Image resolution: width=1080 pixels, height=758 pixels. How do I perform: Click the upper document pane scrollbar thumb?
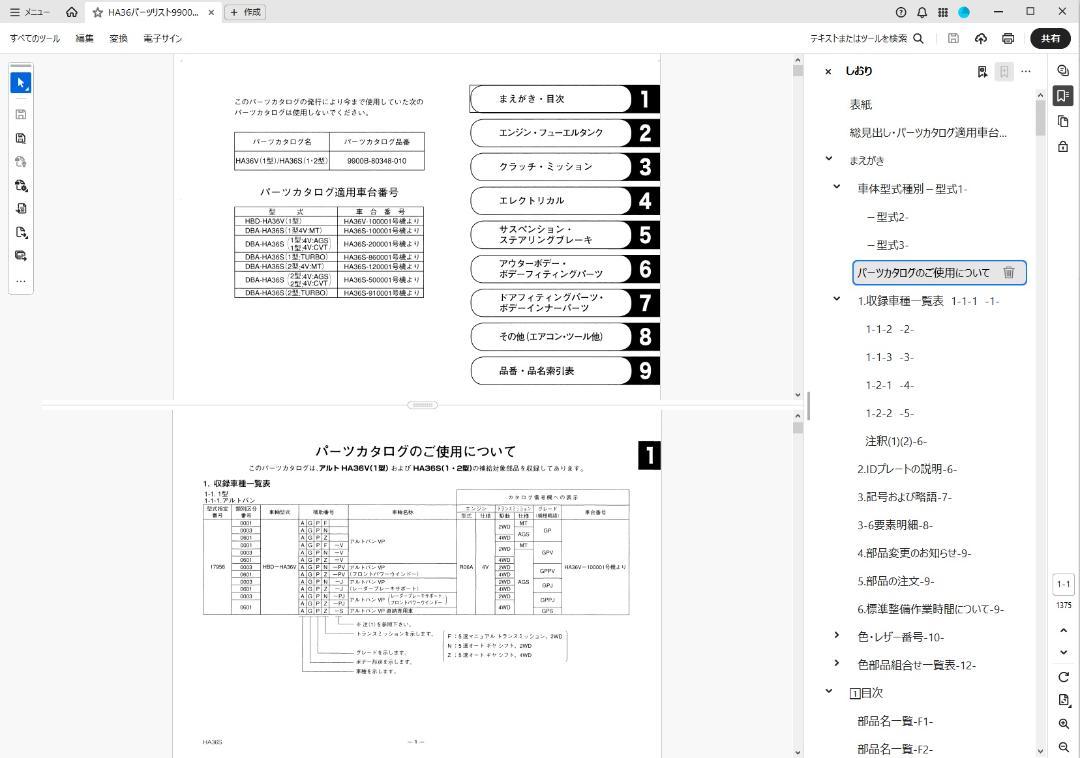point(798,71)
